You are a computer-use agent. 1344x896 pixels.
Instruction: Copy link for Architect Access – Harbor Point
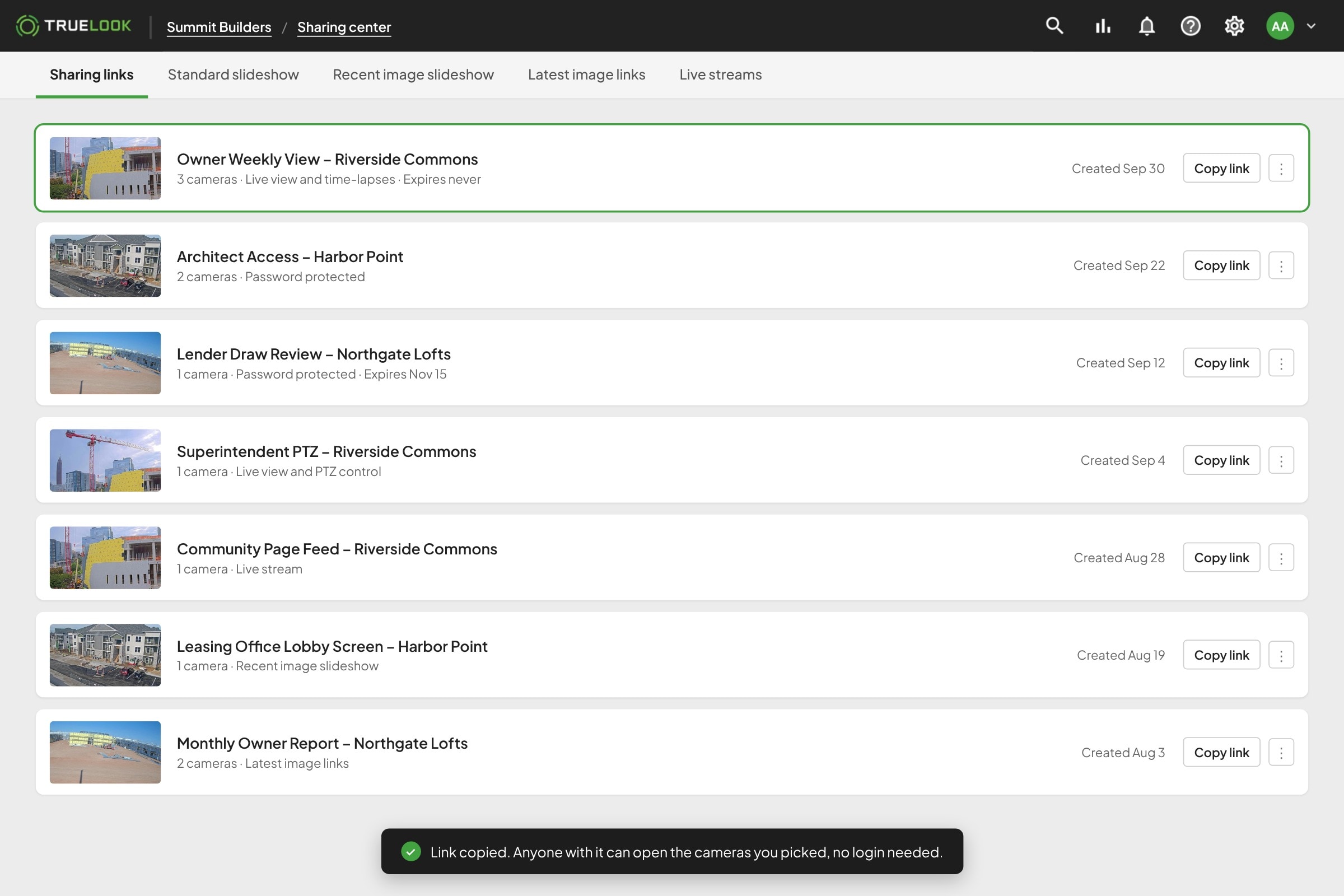1221,265
